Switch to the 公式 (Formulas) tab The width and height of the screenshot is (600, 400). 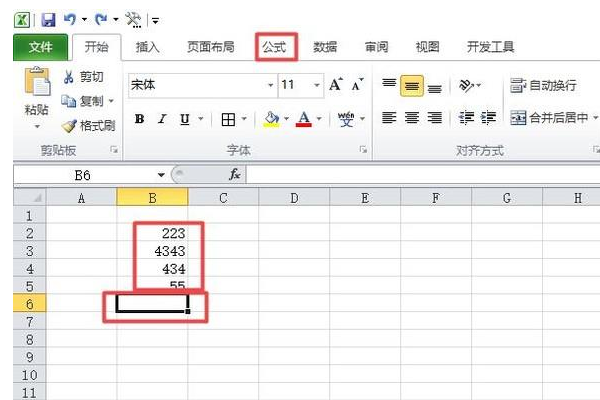pyautogui.click(x=274, y=47)
